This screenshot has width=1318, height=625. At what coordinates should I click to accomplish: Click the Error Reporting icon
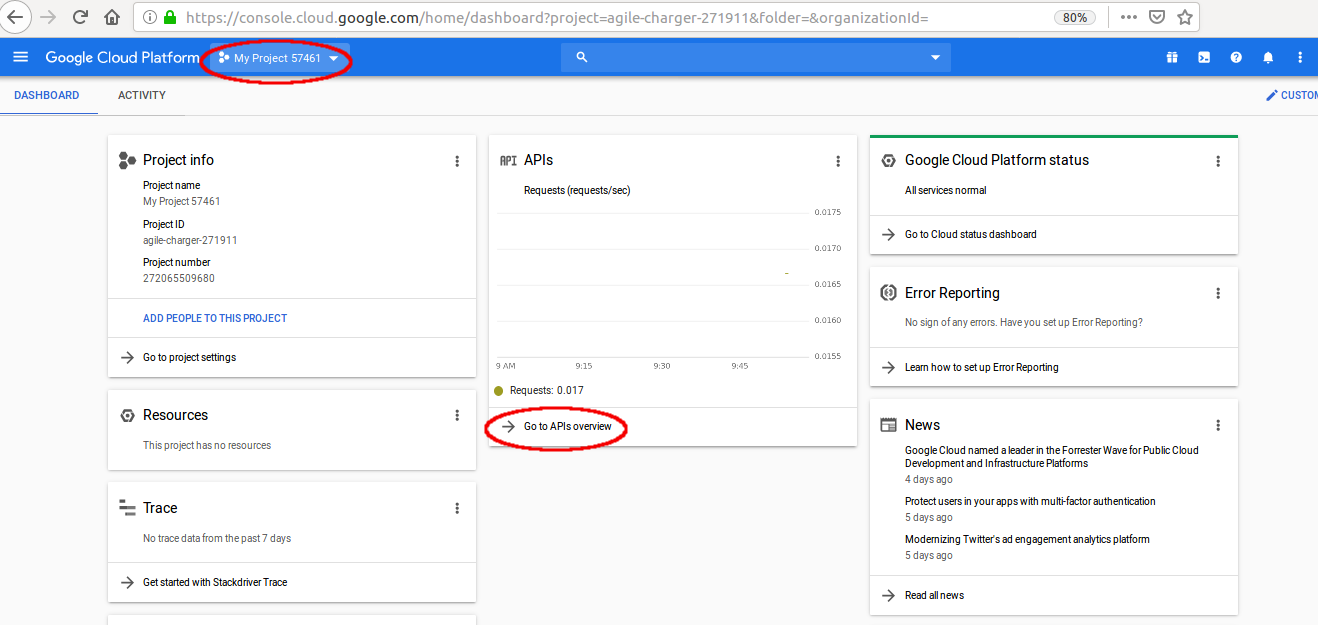[x=888, y=293]
